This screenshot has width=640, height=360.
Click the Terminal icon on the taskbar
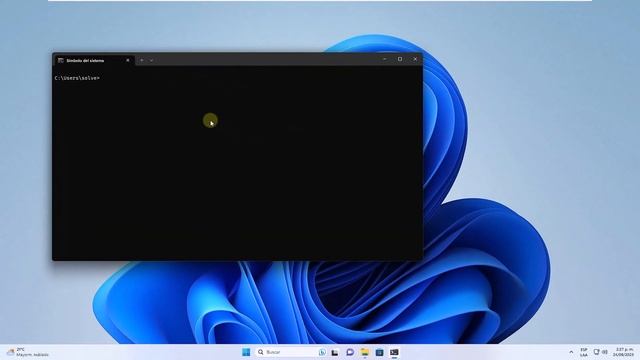[394, 352]
